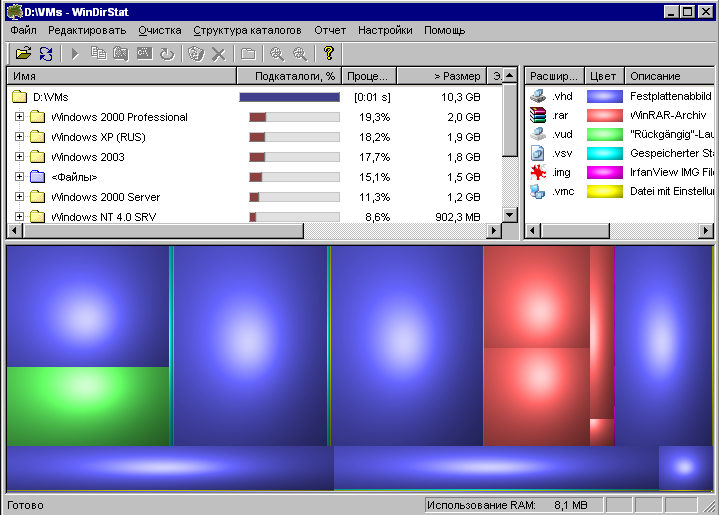This screenshot has height=515, width=719.
Task: Sort by Подкаталоги, % column header
Action: (289, 76)
